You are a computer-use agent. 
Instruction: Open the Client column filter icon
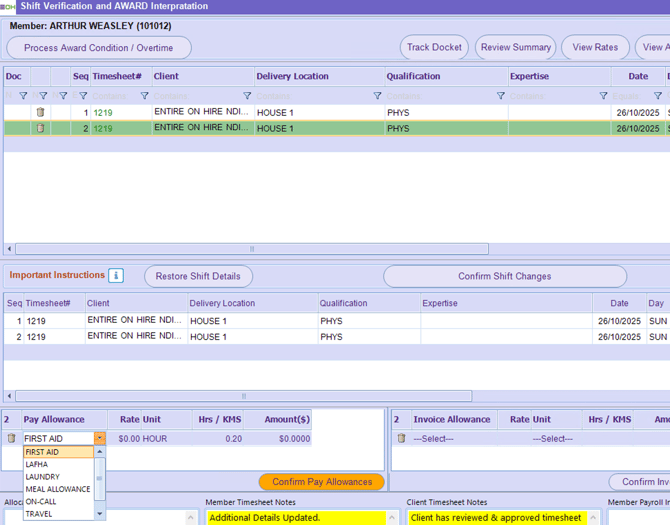tap(247, 96)
